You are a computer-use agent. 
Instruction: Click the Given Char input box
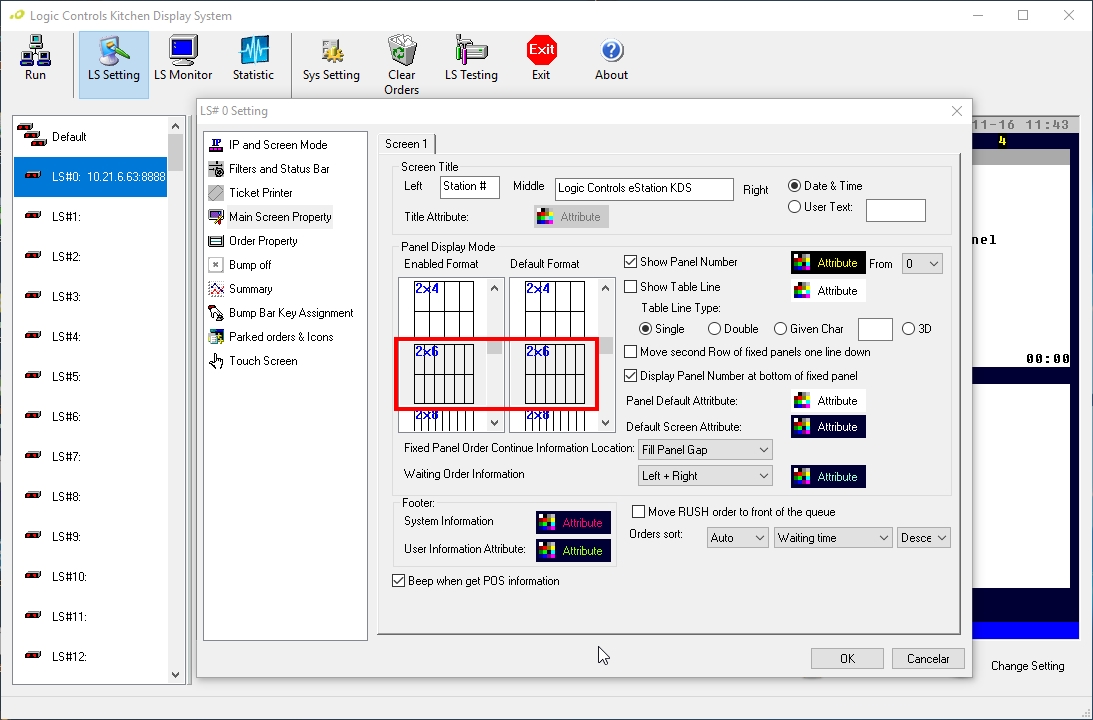tap(876, 329)
